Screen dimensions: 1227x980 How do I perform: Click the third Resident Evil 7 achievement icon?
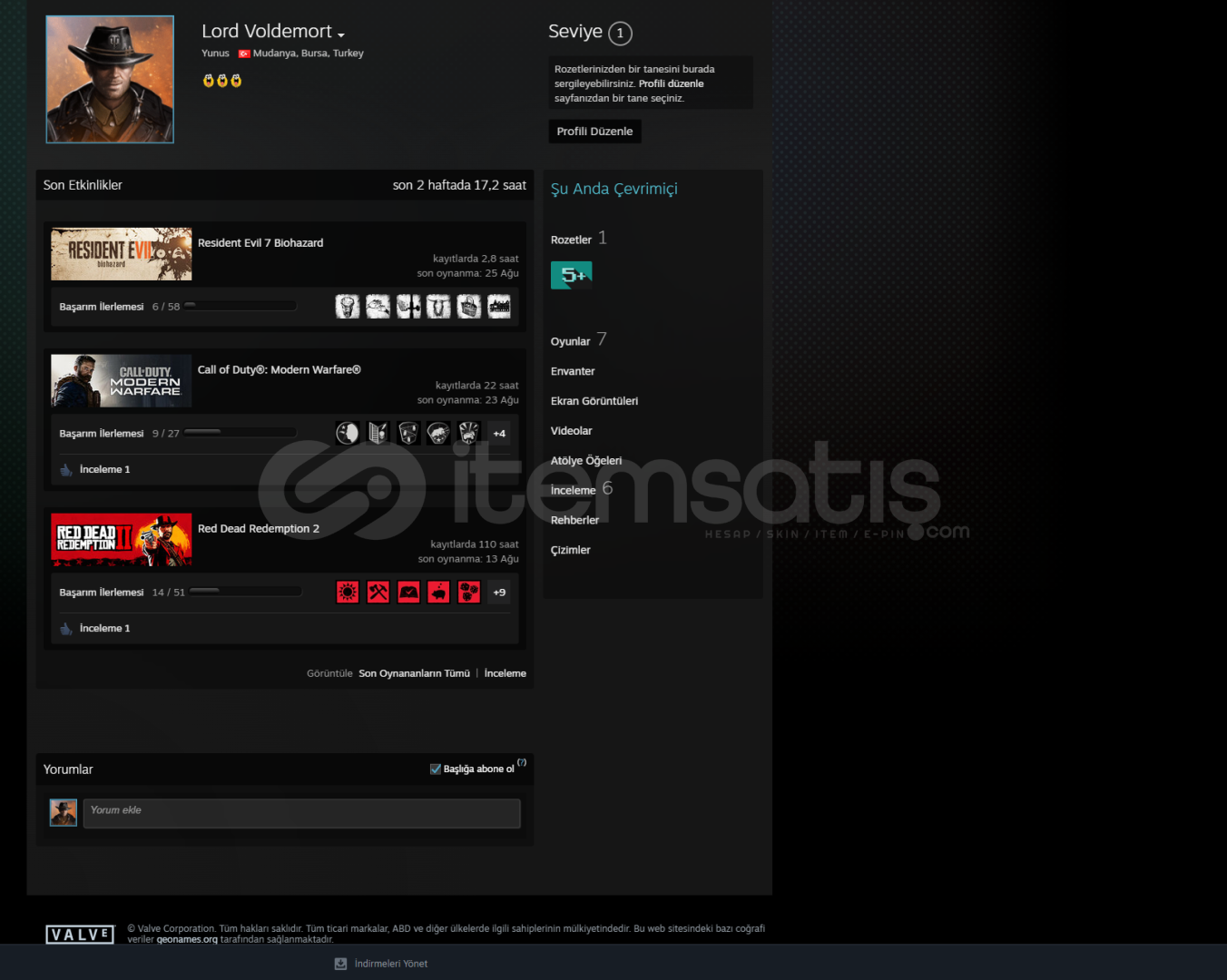coord(408,307)
